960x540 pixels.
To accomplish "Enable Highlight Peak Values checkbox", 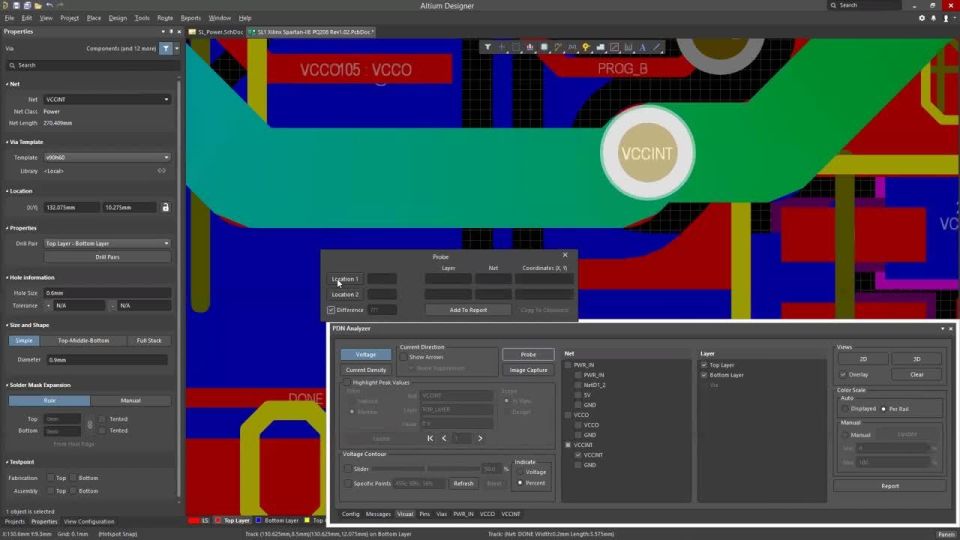I will tap(347, 382).
